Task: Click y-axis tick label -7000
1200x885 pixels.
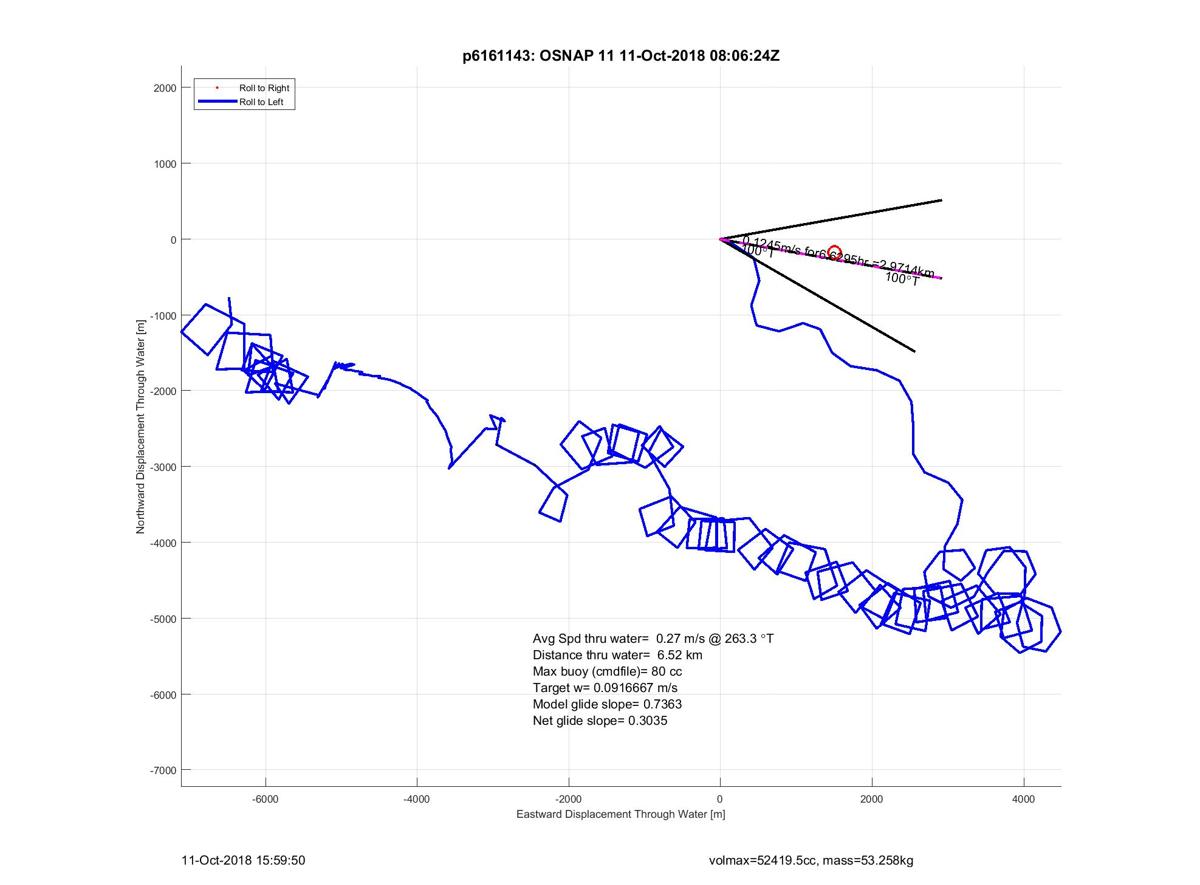Action: pyautogui.click(x=163, y=770)
